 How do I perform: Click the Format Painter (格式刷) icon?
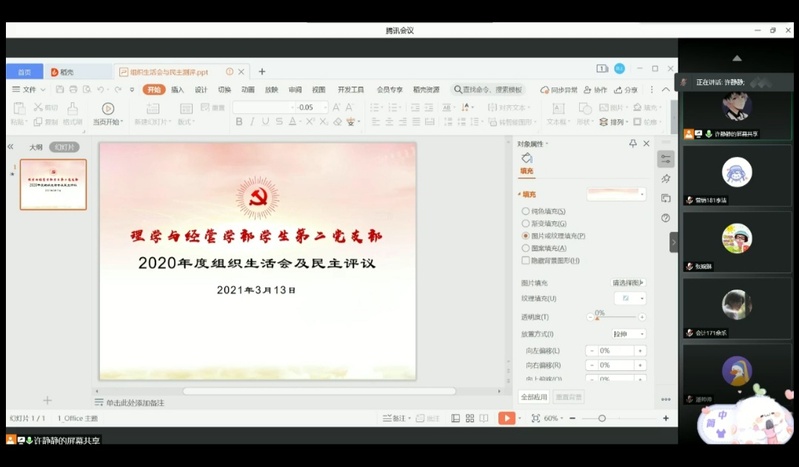coord(72,116)
